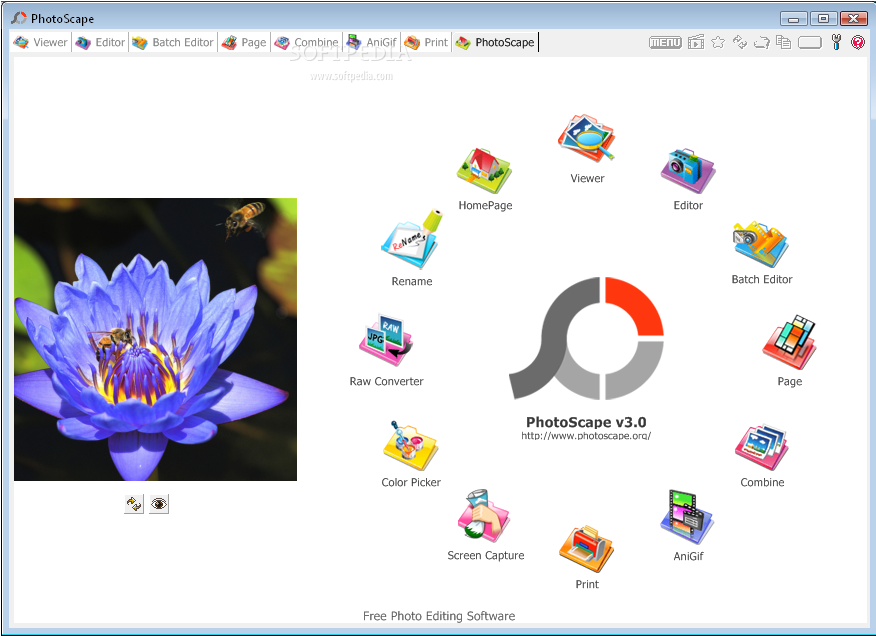Launch the AniGif filmstrip icon in circle
This screenshot has width=876, height=636.
coord(687,517)
